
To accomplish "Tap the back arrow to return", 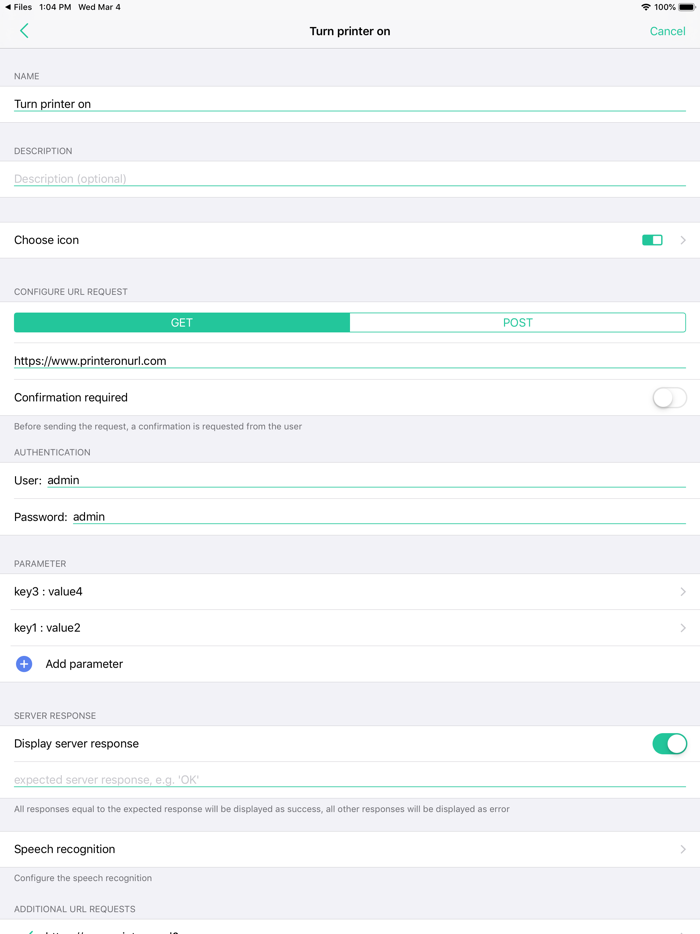I will point(23,31).
